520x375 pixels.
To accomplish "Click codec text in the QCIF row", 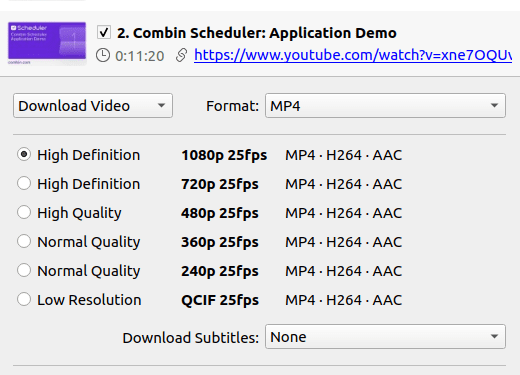I will [x=344, y=300].
